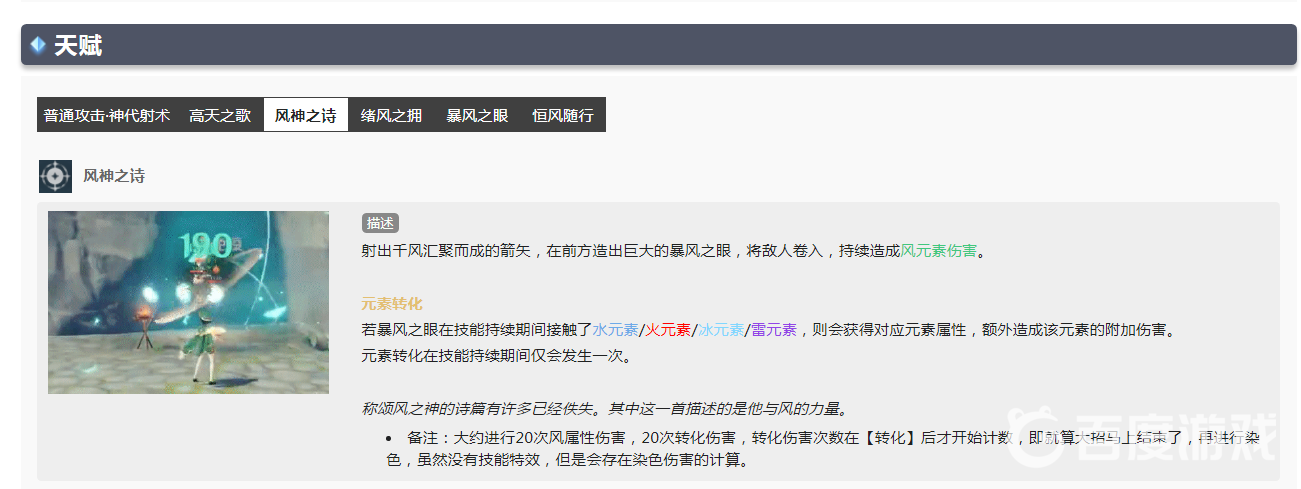This screenshot has width=1301, height=489.
Task: Click the diamond icon beside 天赋 header
Action: tap(38, 45)
